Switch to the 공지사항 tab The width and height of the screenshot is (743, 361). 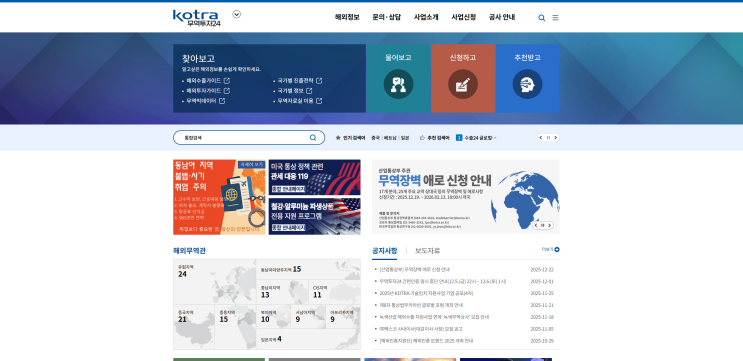384,251
